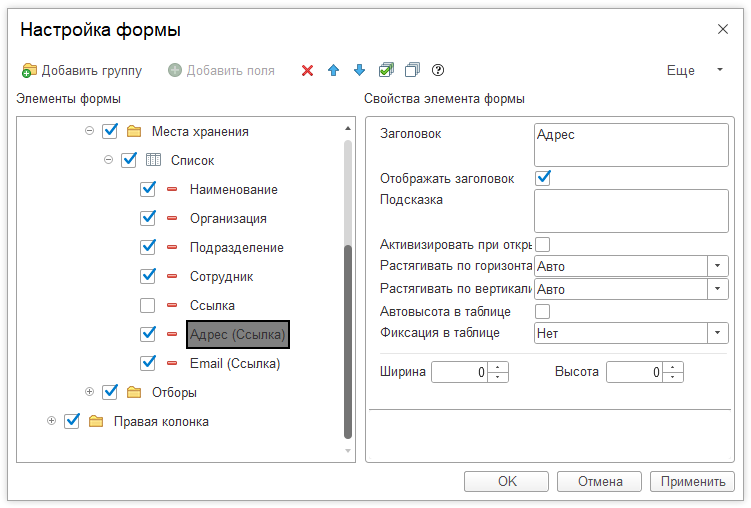This screenshot has height=508, width=751.
Task: Enable the Ссылка checkbox
Action: [x=148, y=305]
